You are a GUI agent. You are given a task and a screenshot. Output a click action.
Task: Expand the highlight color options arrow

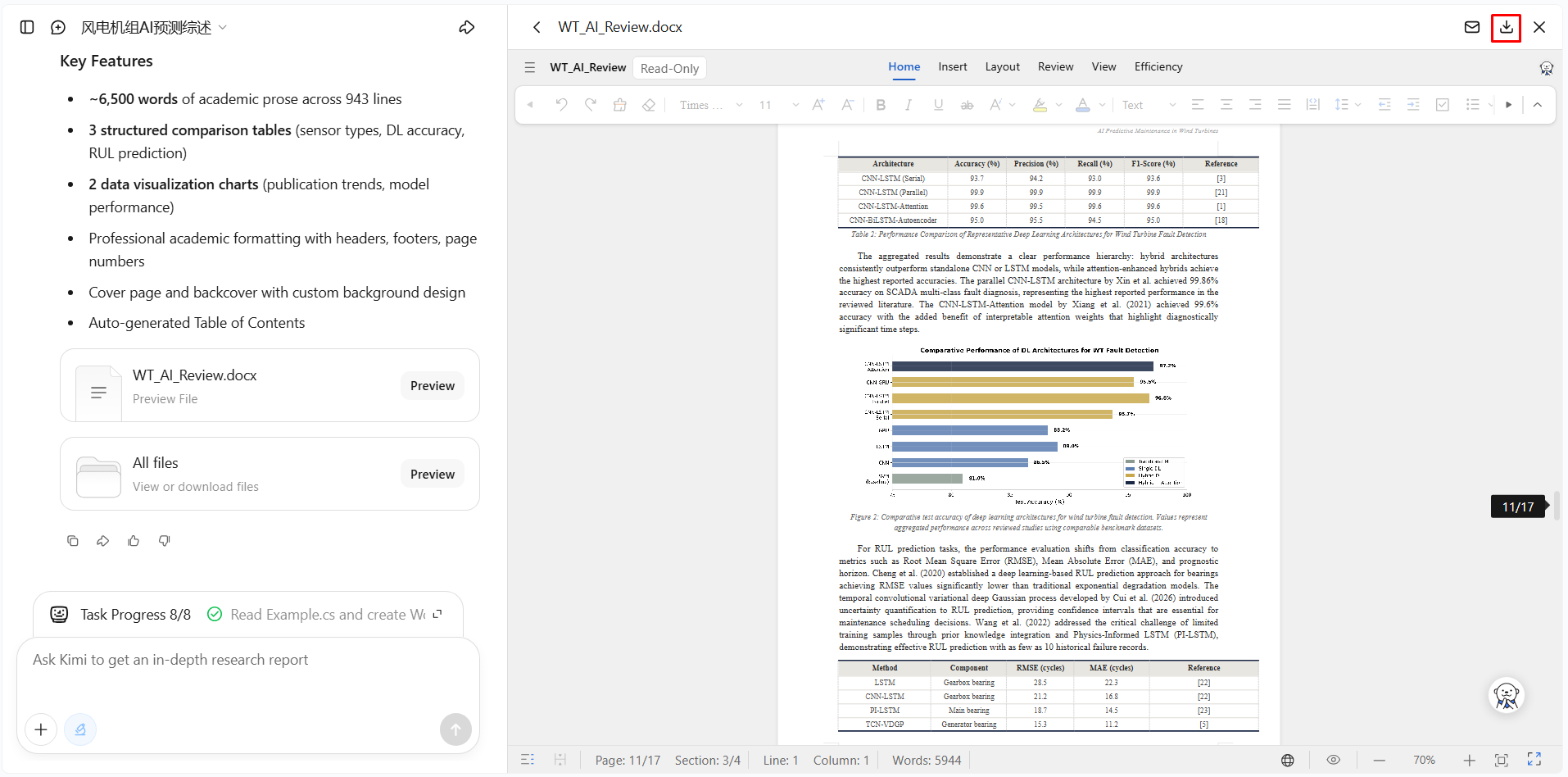(x=1059, y=105)
